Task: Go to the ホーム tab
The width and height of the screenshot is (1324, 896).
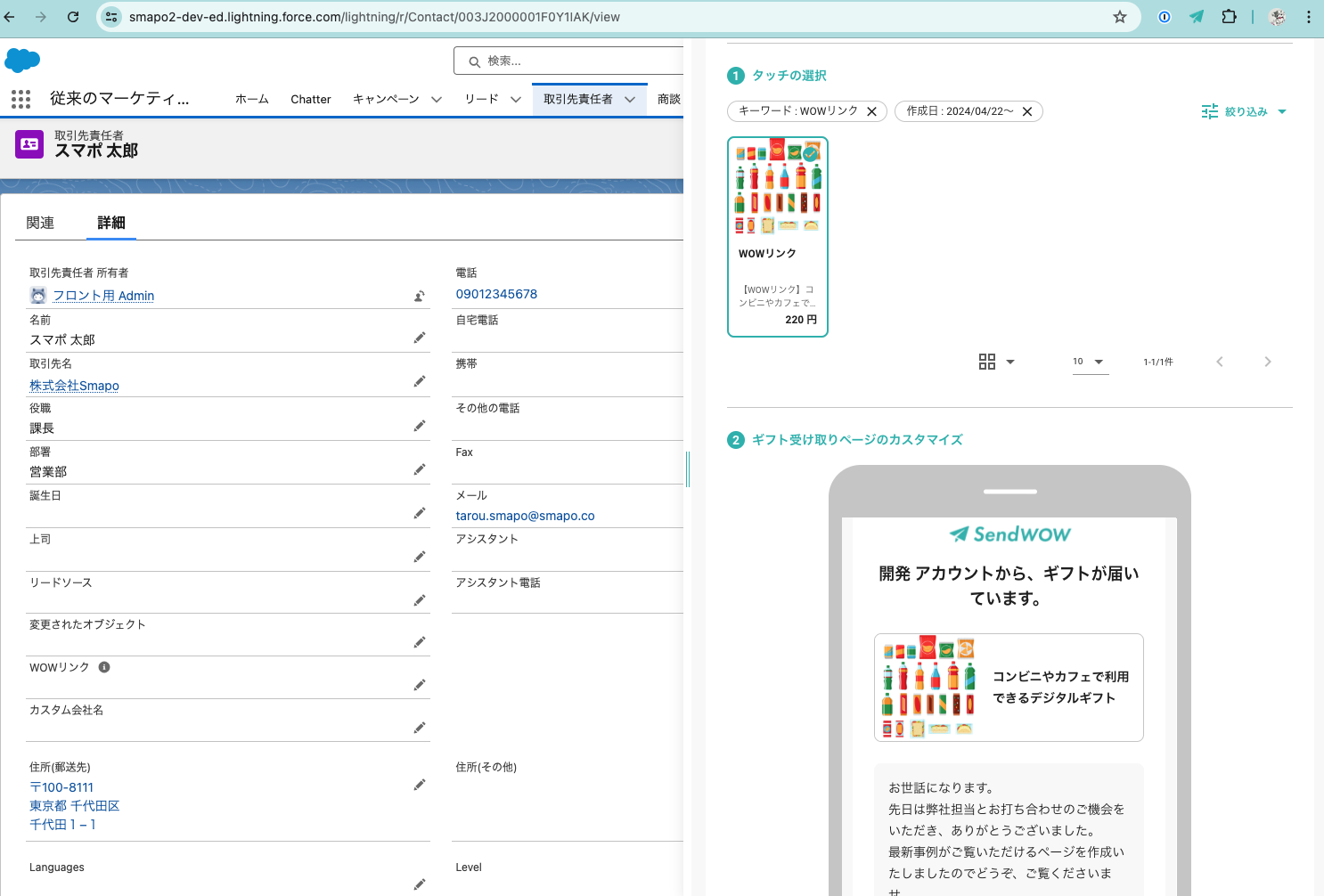Action: coord(252,99)
